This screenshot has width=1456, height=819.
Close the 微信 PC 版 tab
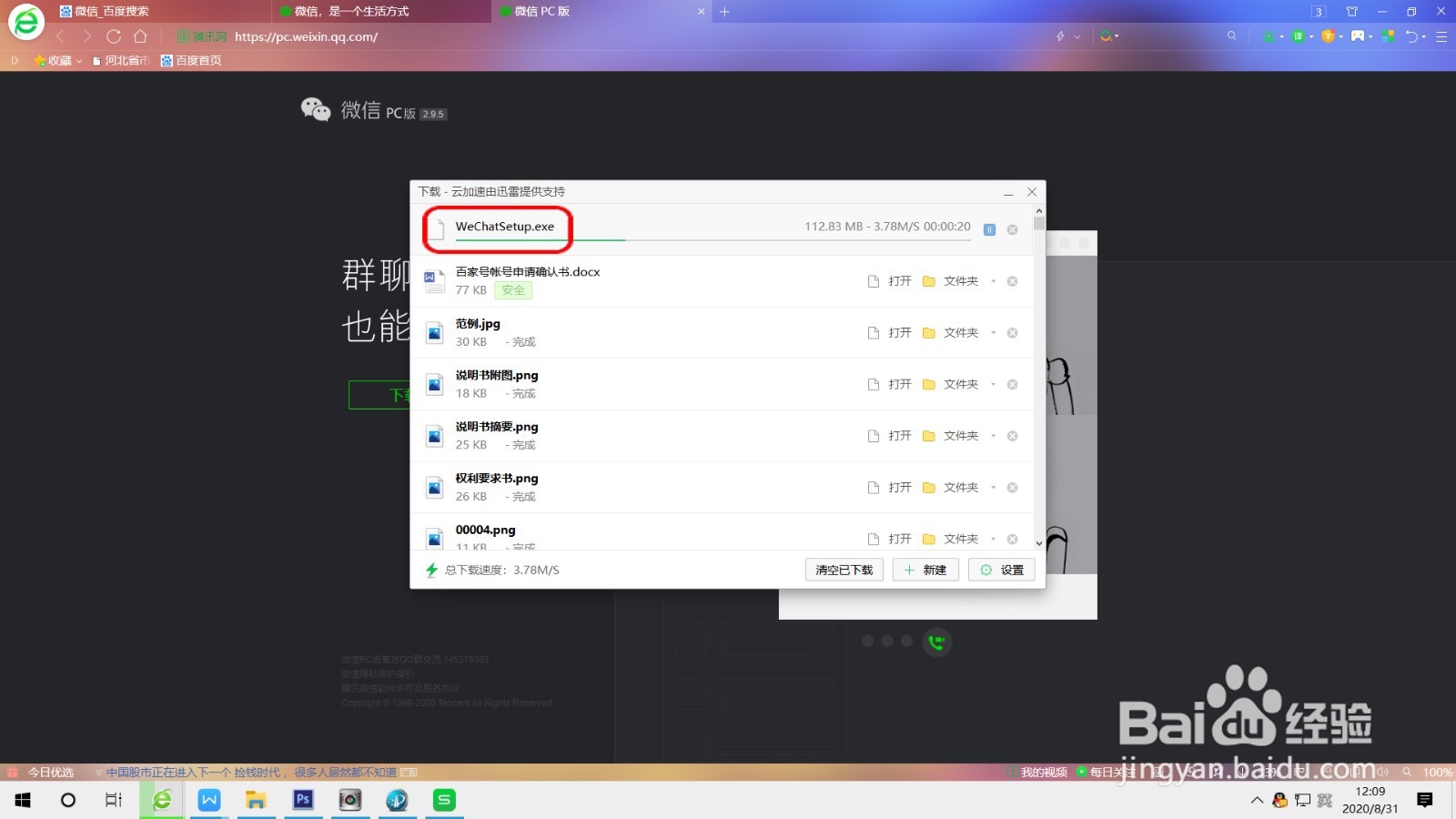click(701, 12)
